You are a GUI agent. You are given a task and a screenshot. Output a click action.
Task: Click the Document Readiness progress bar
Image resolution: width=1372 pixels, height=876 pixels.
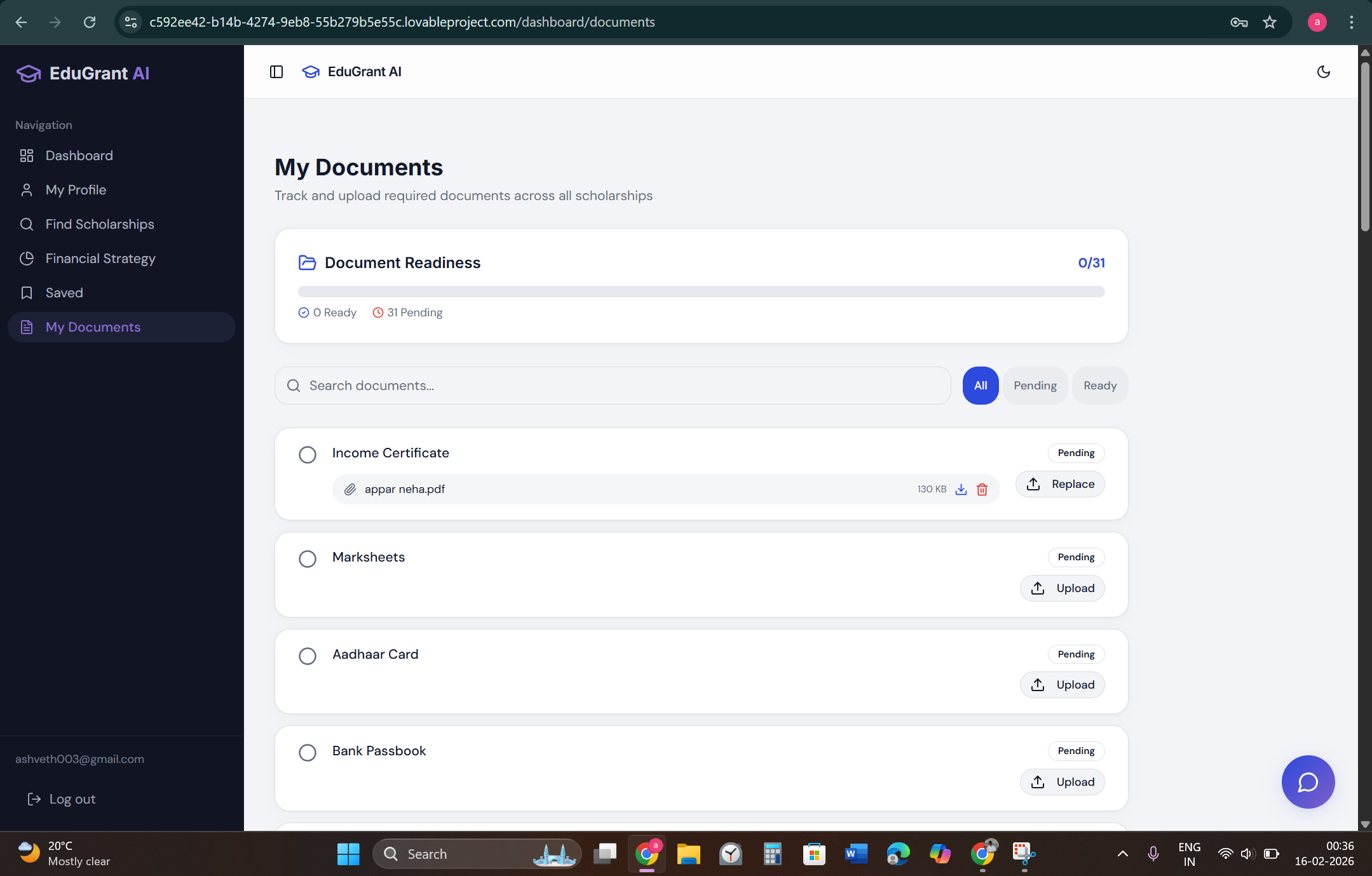coord(701,292)
